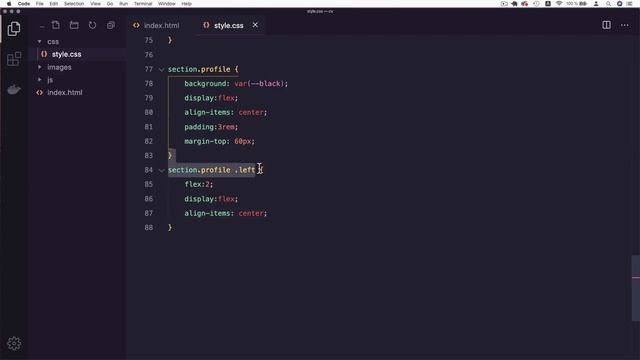Viewport: 640px width, 360px height.
Task: Open the Explorer view in the activity bar
Action: pos(14,29)
